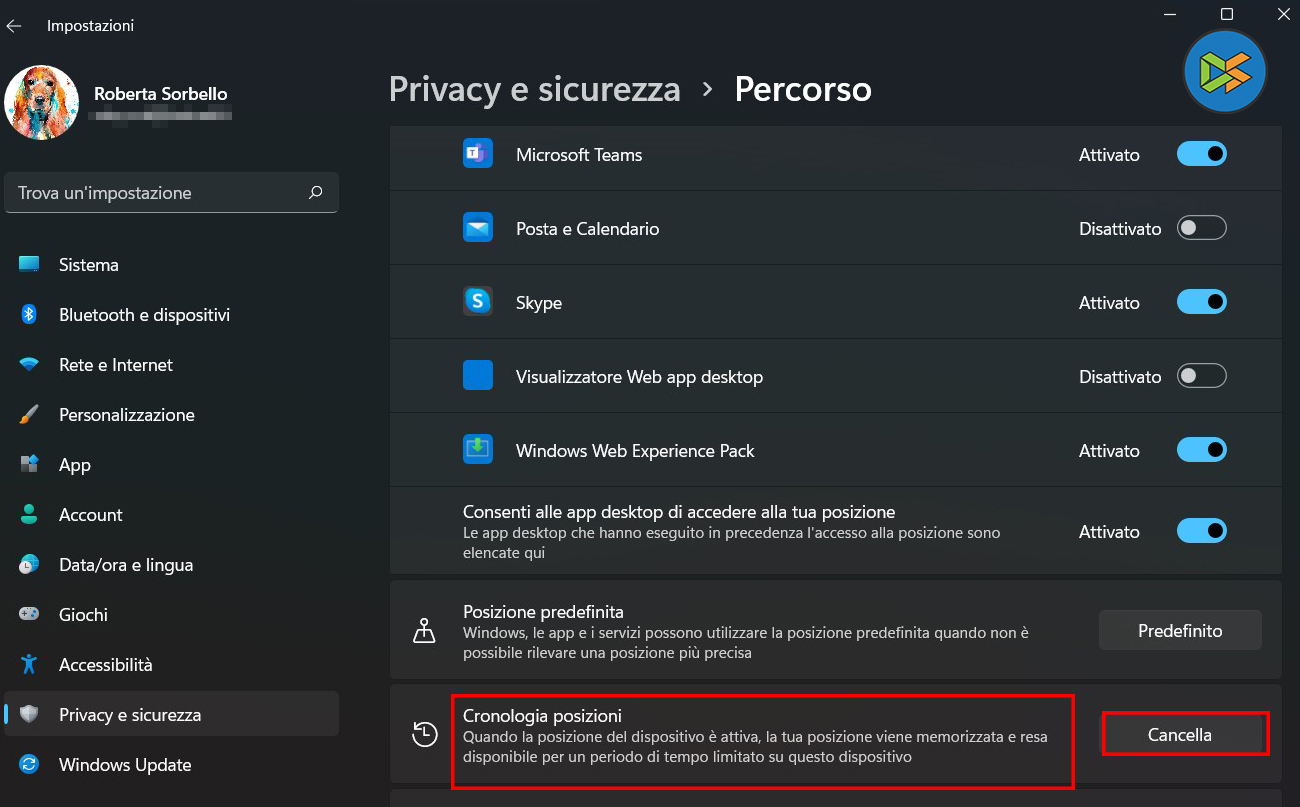This screenshot has width=1300, height=807.
Task: Click the search magnifier icon
Action: click(316, 193)
